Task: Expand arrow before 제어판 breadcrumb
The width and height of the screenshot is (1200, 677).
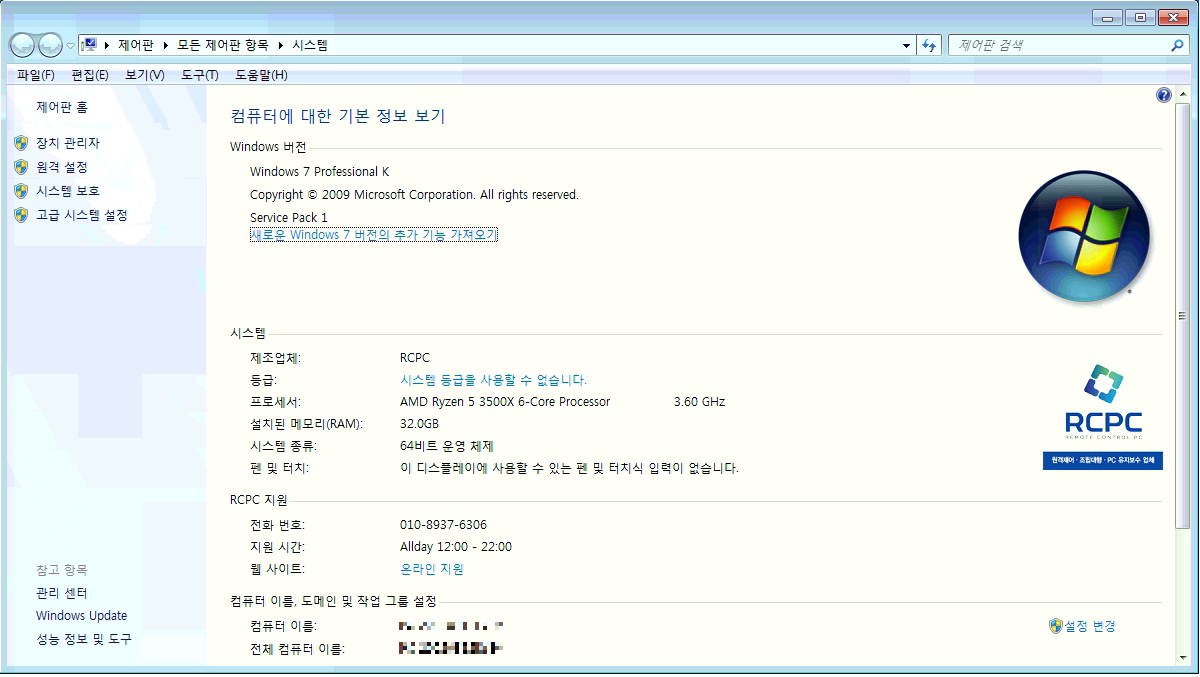Action: [107, 45]
